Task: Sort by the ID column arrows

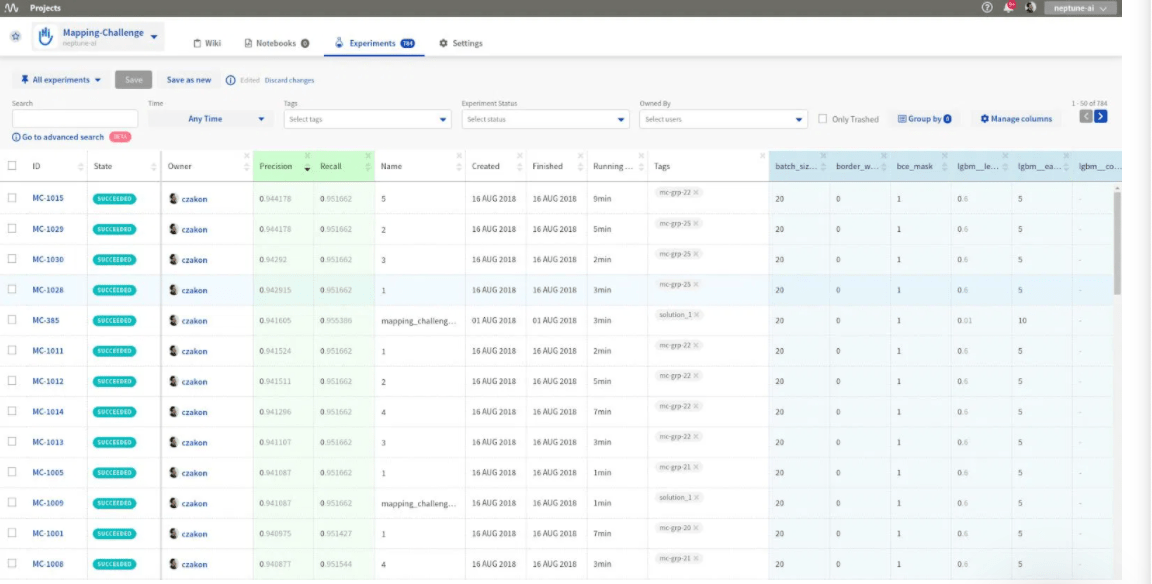Action: (x=81, y=167)
